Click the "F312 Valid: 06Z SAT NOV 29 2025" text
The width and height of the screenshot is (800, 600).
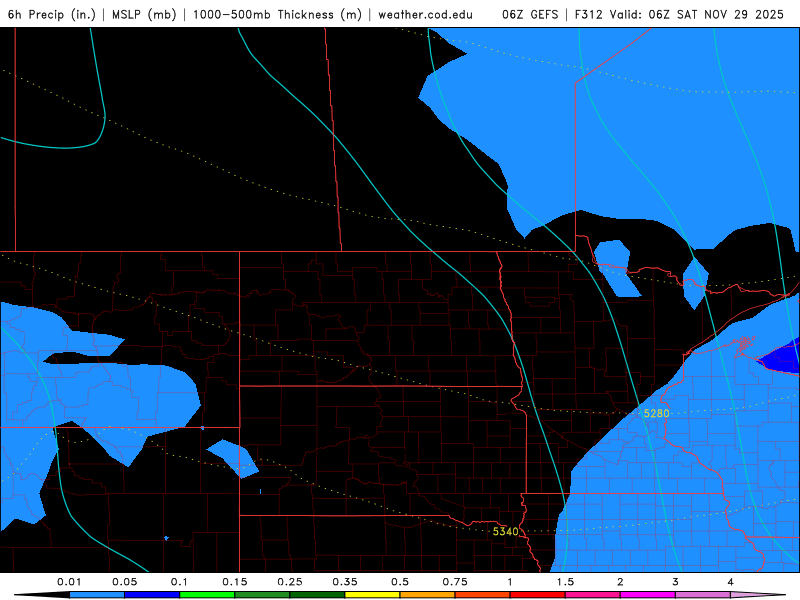679,14
